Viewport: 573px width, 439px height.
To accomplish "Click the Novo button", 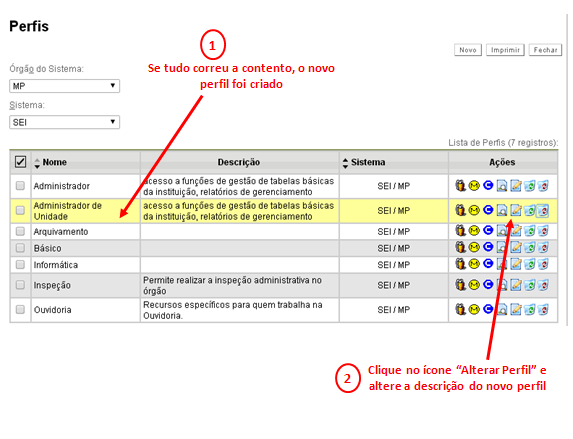I will click(x=468, y=50).
